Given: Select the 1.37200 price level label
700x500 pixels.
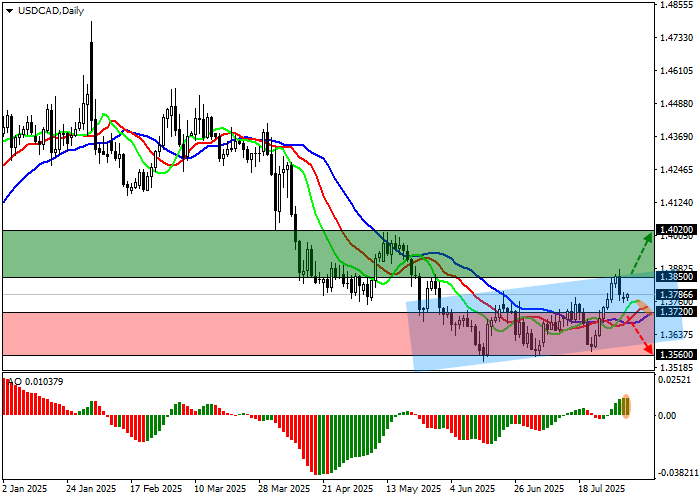Looking at the screenshot, I should pyautogui.click(x=676, y=312).
